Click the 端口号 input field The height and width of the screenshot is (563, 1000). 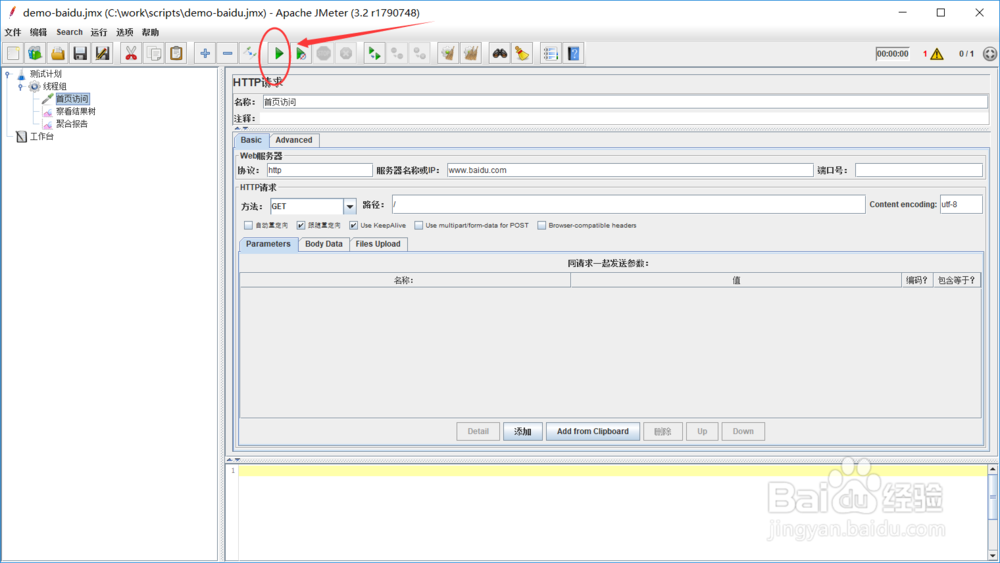point(918,170)
